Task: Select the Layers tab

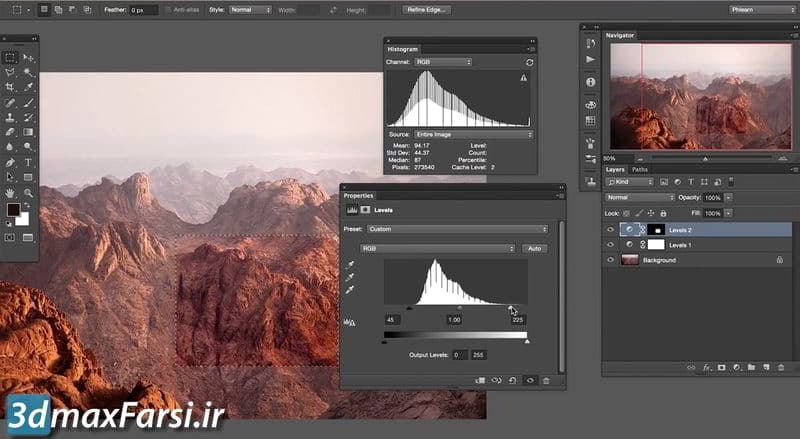Action: point(615,169)
